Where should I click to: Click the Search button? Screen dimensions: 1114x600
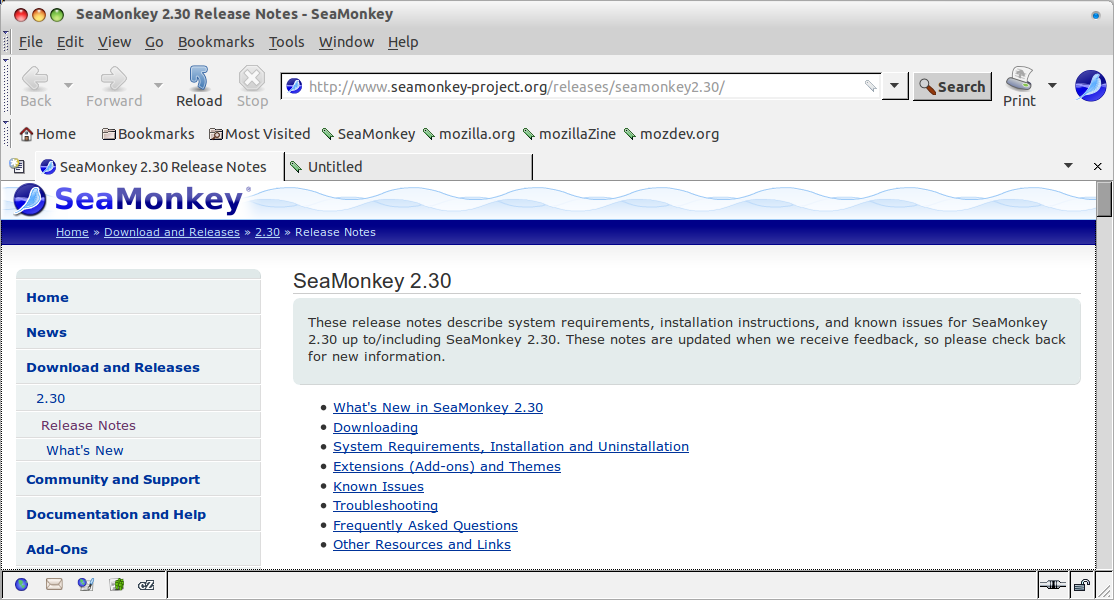(952, 87)
